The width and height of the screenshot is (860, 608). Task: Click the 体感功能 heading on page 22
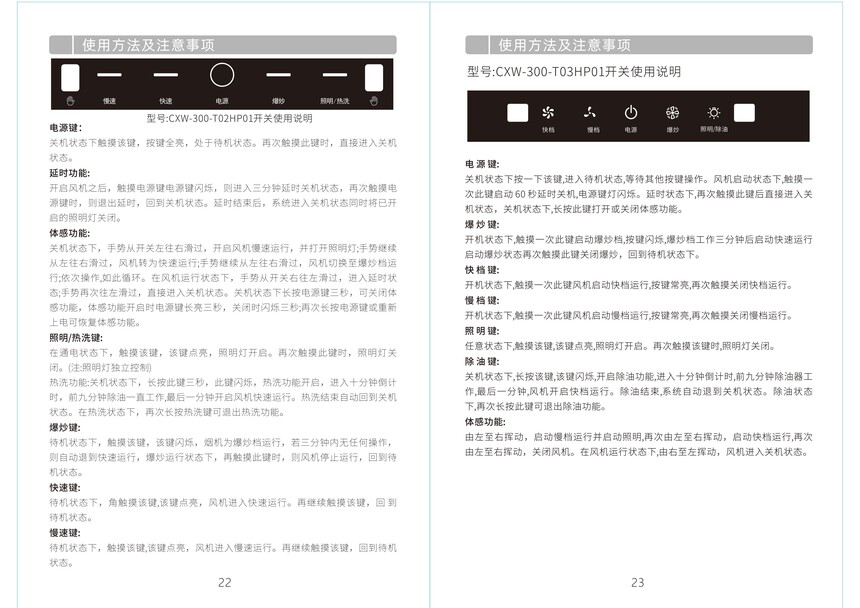70,233
